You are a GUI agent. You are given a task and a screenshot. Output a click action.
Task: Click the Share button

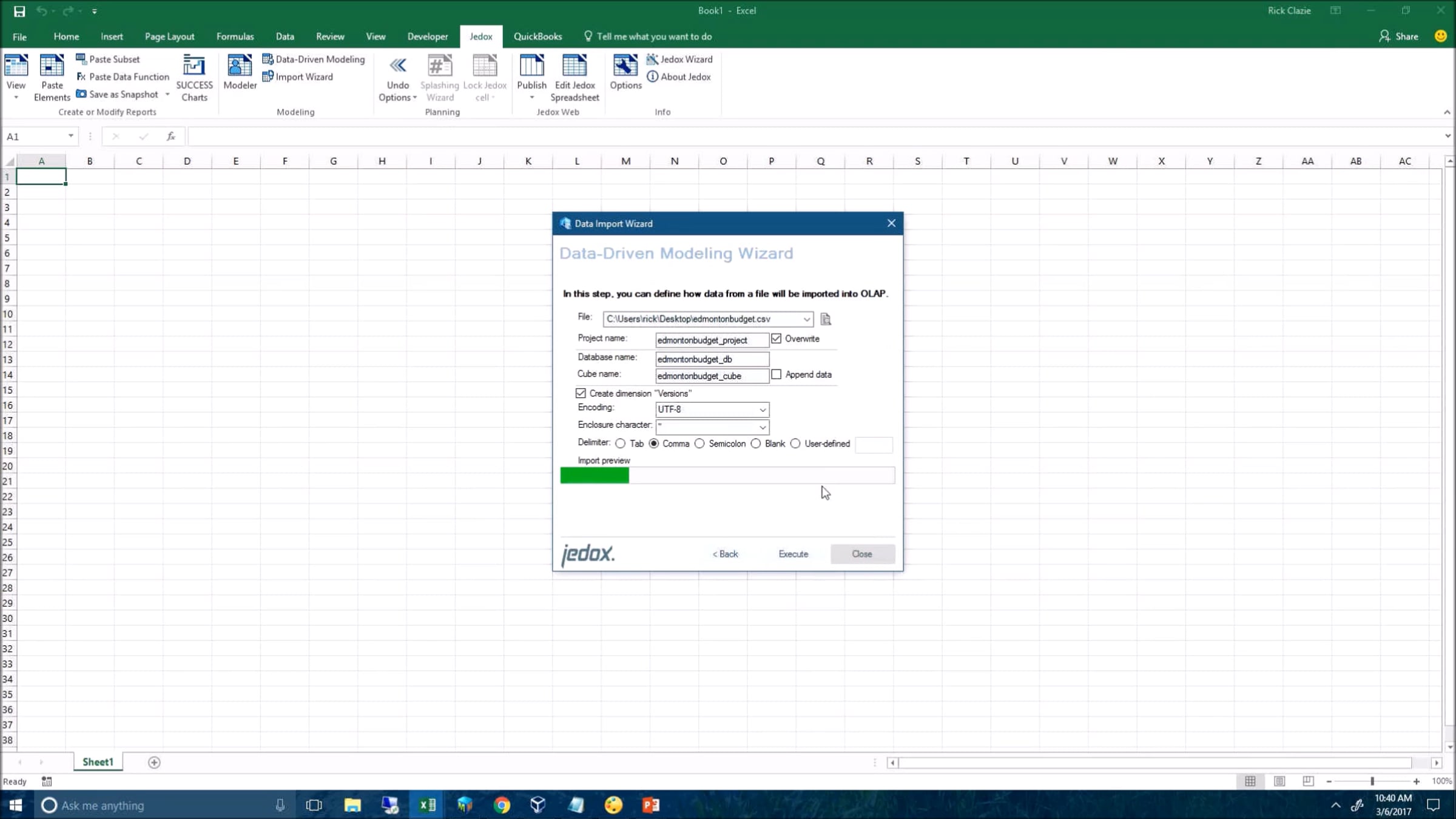(x=1398, y=36)
